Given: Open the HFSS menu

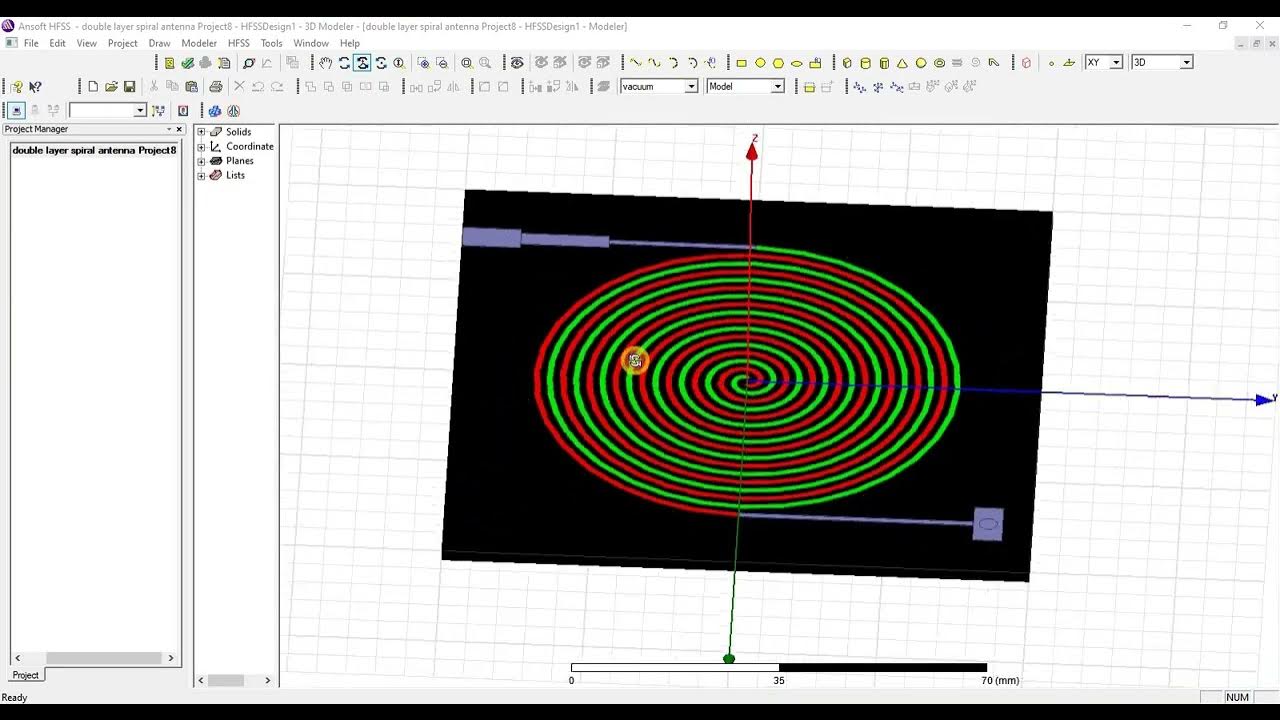Looking at the screenshot, I should [x=239, y=43].
